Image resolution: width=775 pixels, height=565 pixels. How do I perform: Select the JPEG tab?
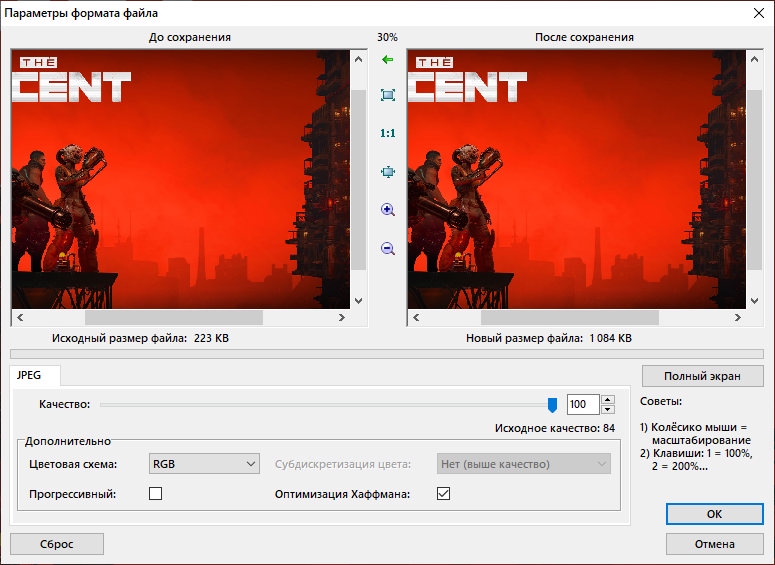pos(35,375)
